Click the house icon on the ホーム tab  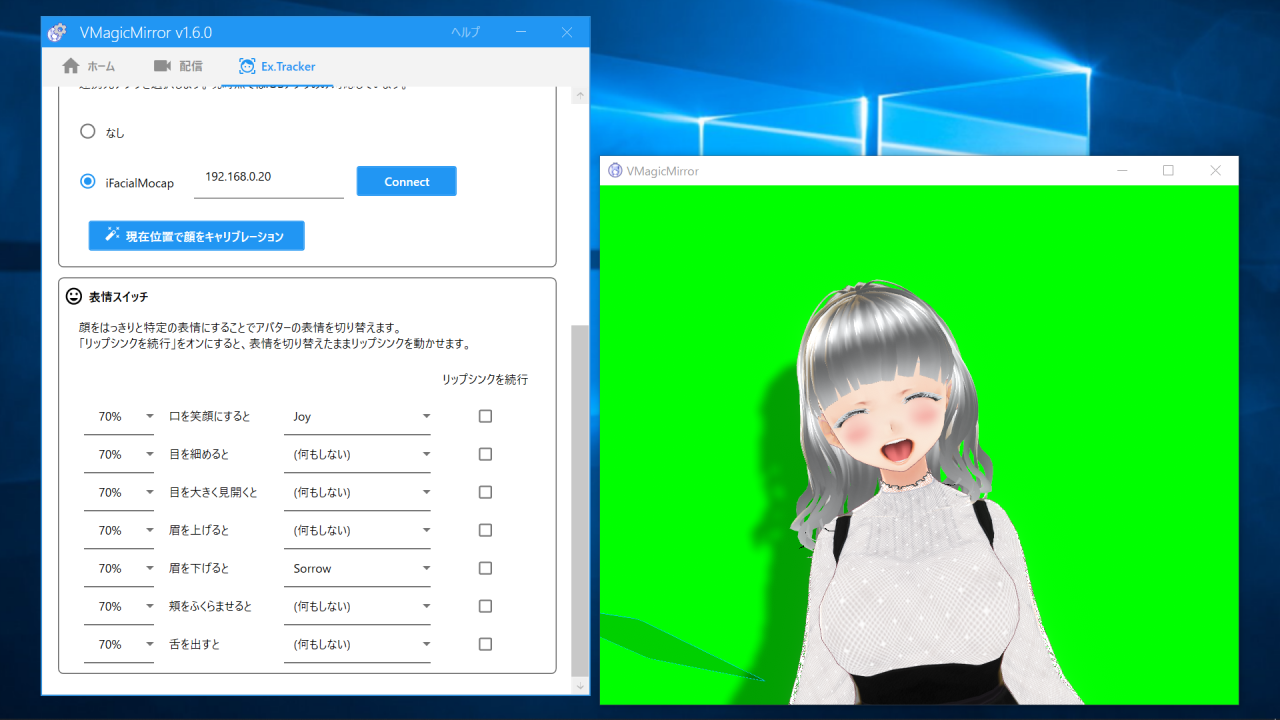tap(71, 66)
